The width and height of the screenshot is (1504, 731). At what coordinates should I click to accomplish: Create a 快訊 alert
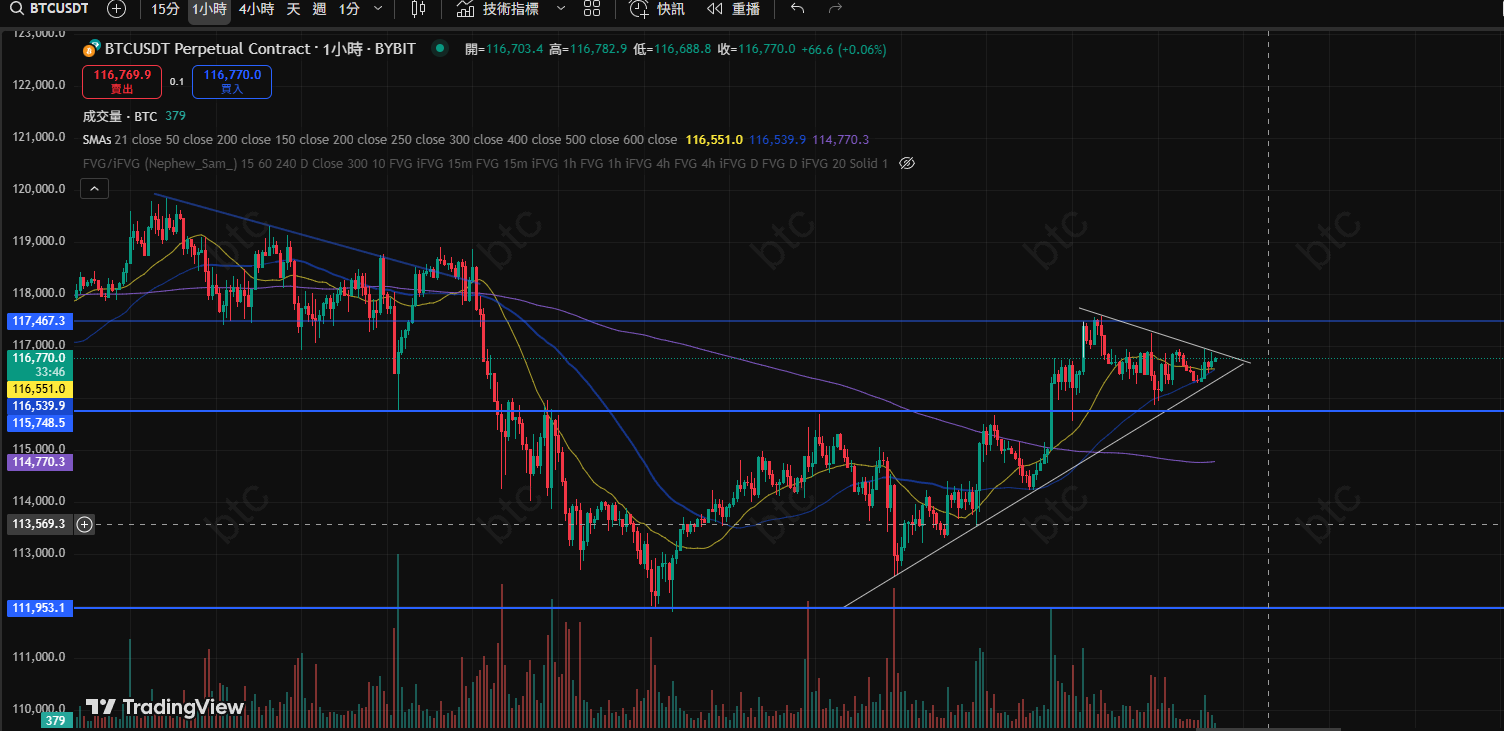tap(658, 9)
